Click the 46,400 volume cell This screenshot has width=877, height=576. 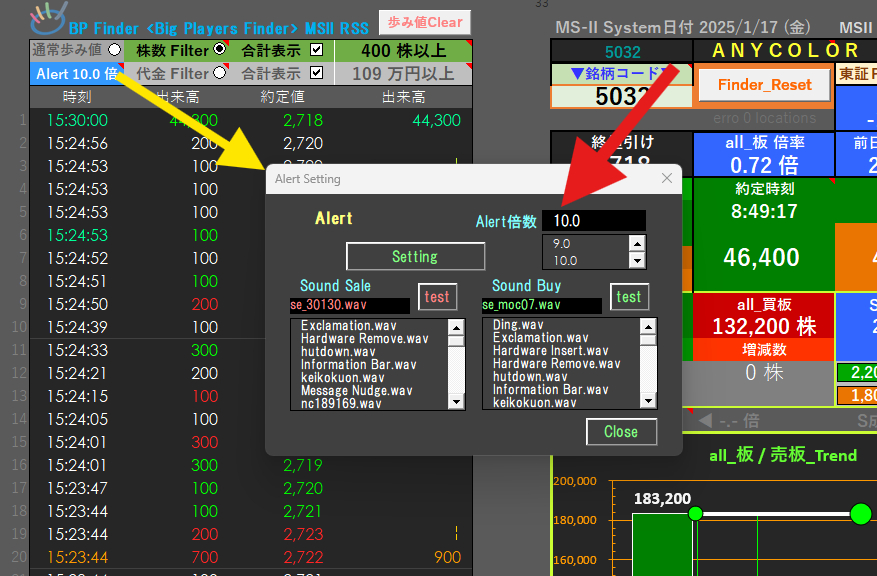[761, 257]
